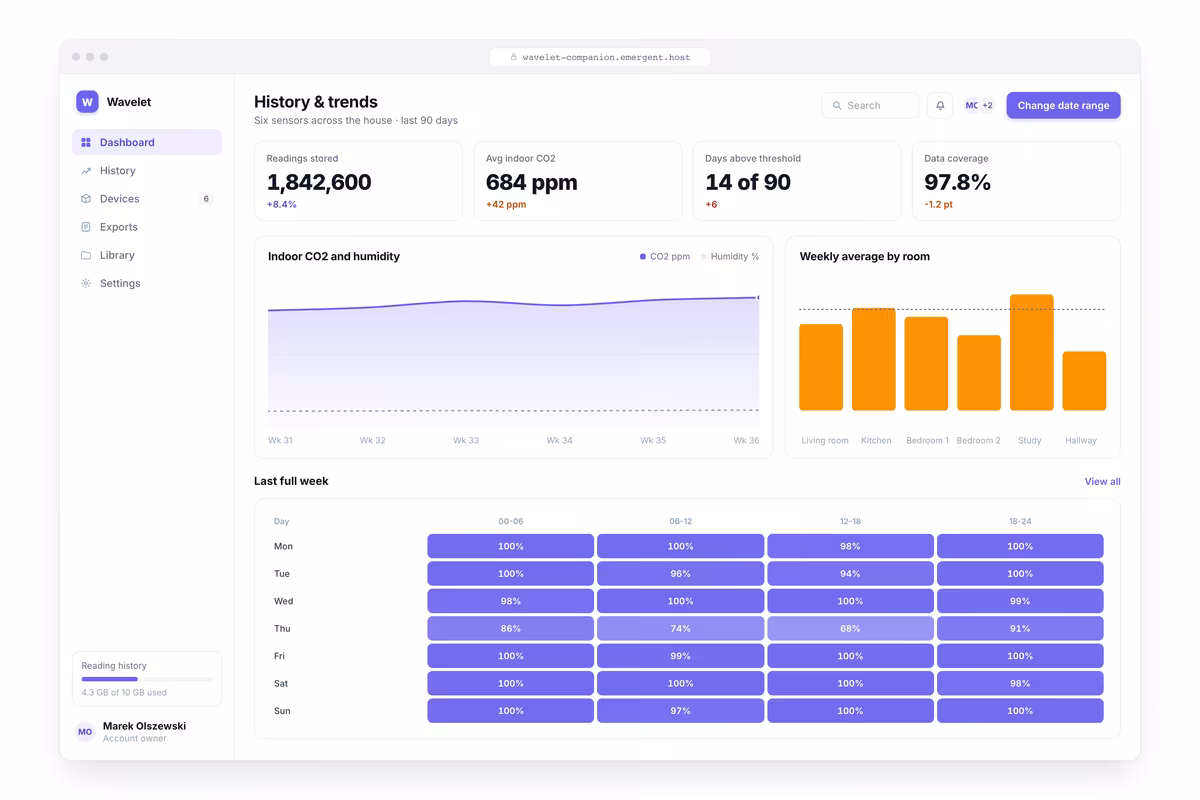Screen dimensions: 1200x800
Task: Click the 18-24 column header
Action: (1020, 521)
